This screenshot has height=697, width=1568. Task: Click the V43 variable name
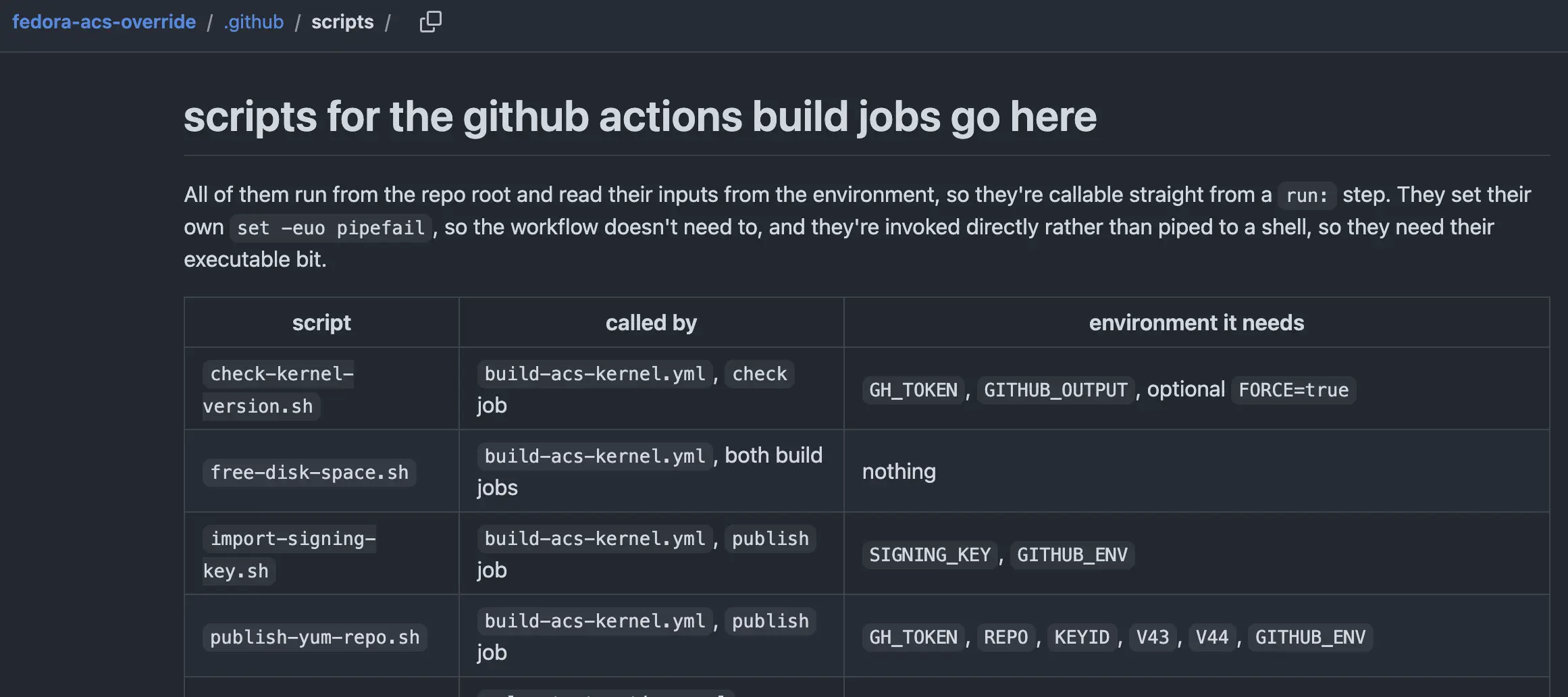coord(1153,637)
